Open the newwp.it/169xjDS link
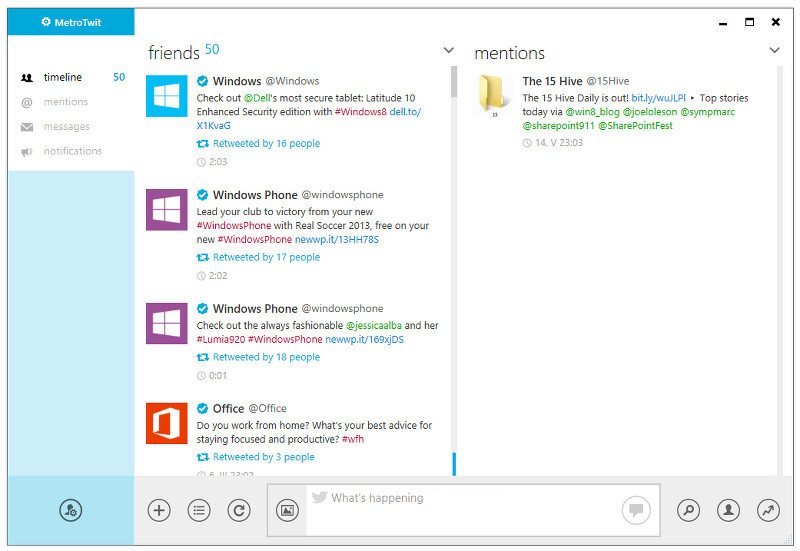 [x=364, y=339]
